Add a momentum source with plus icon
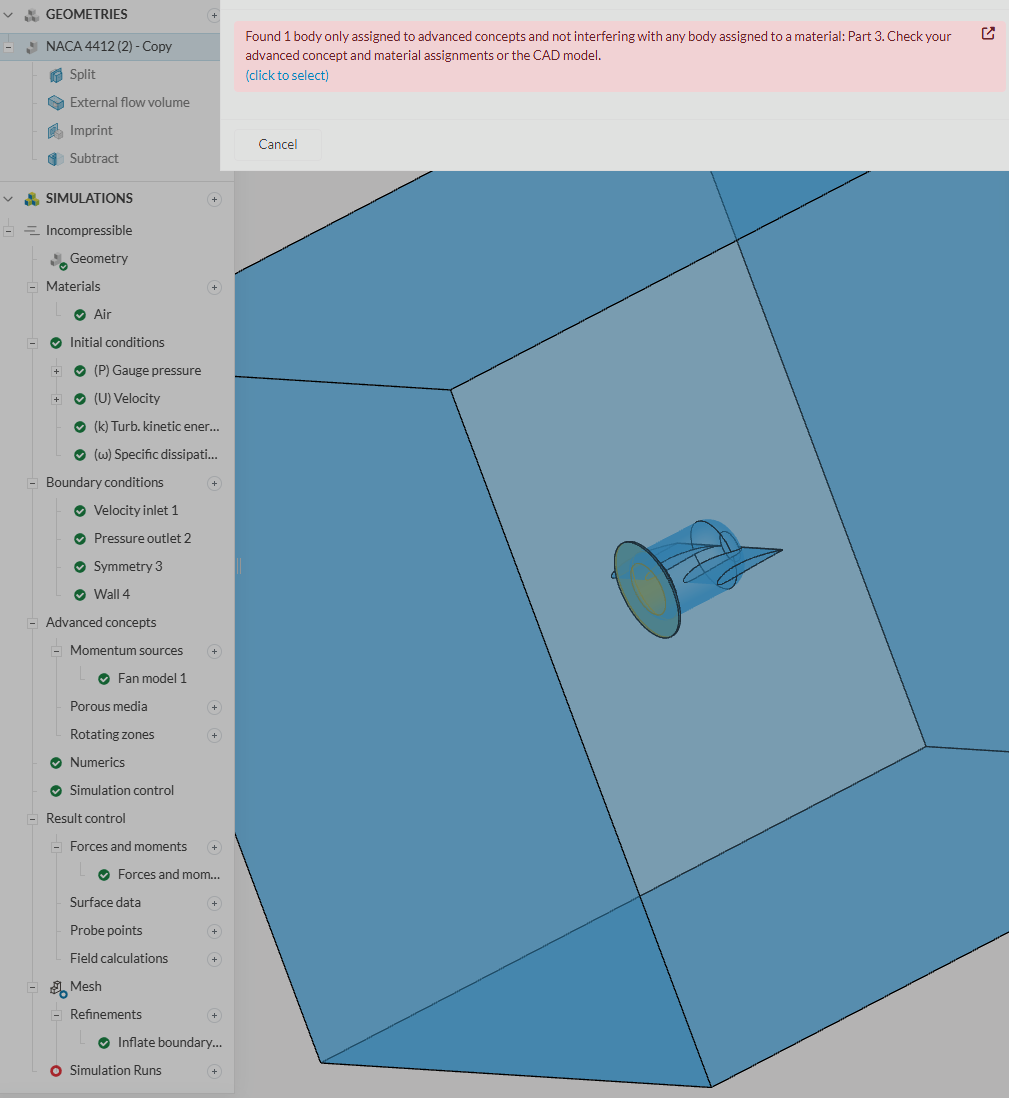 pos(214,652)
